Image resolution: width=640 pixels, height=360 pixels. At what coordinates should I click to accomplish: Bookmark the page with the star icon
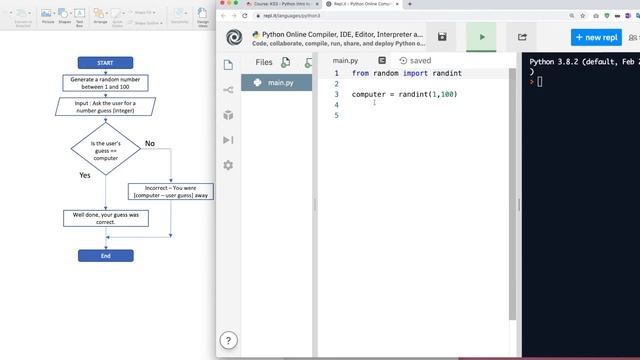click(582, 16)
